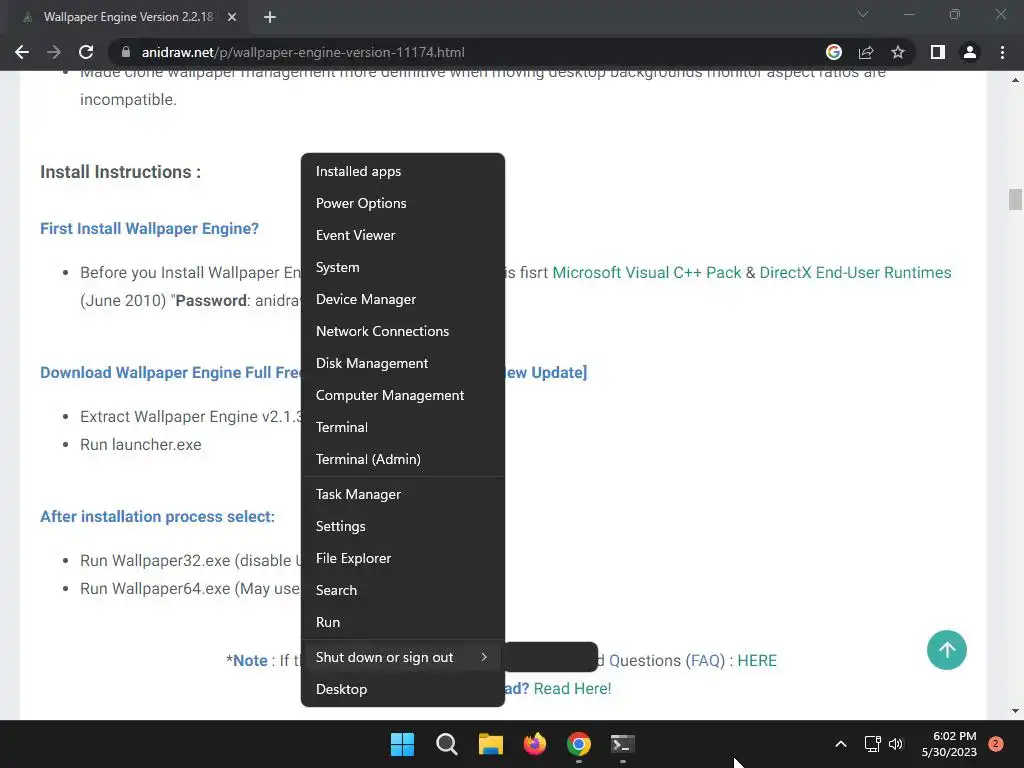Open DirectX End-User Runtimes link
1024x768 pixels.
coord(855,272)
